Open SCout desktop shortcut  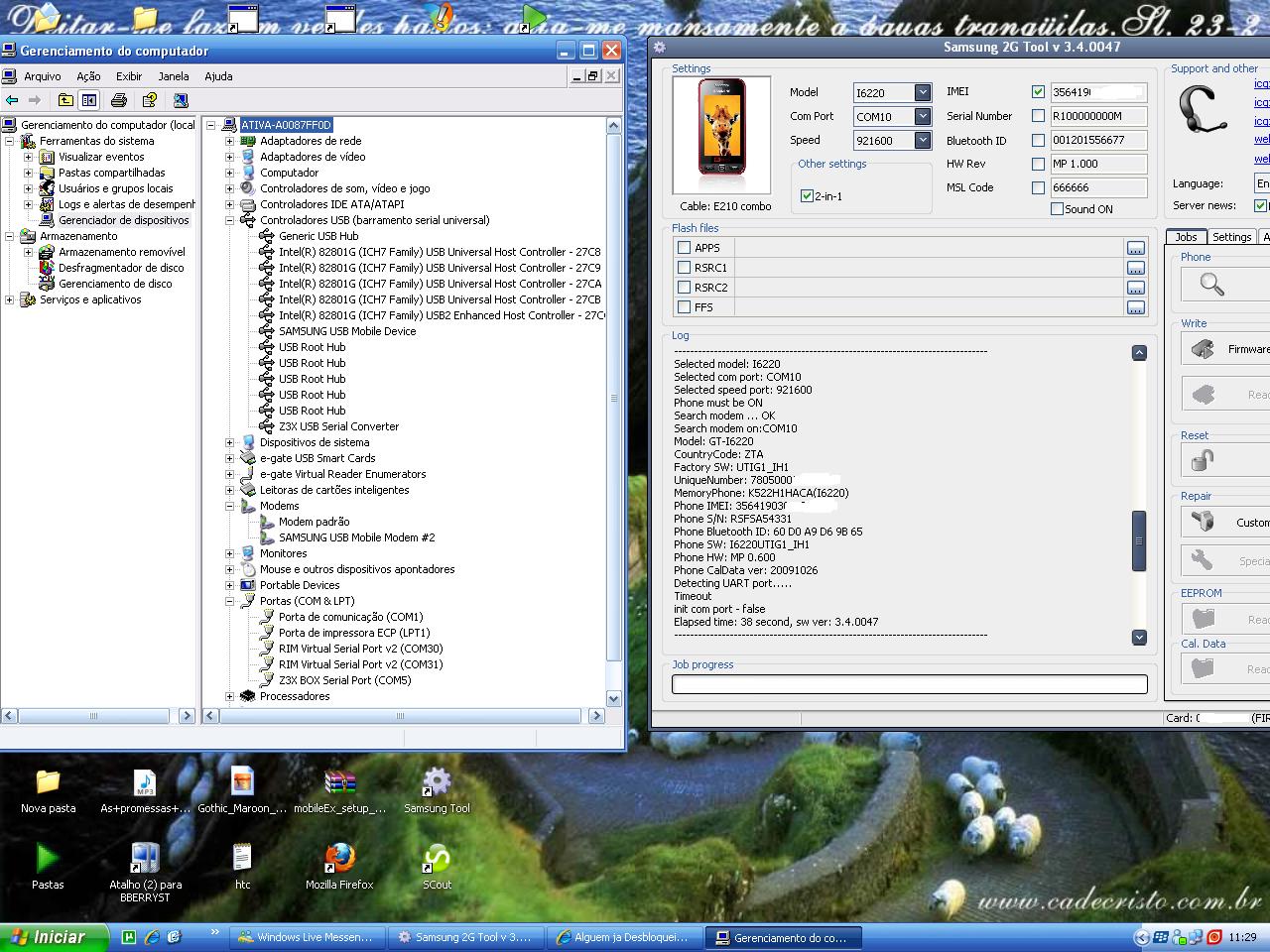pos(437,867)
